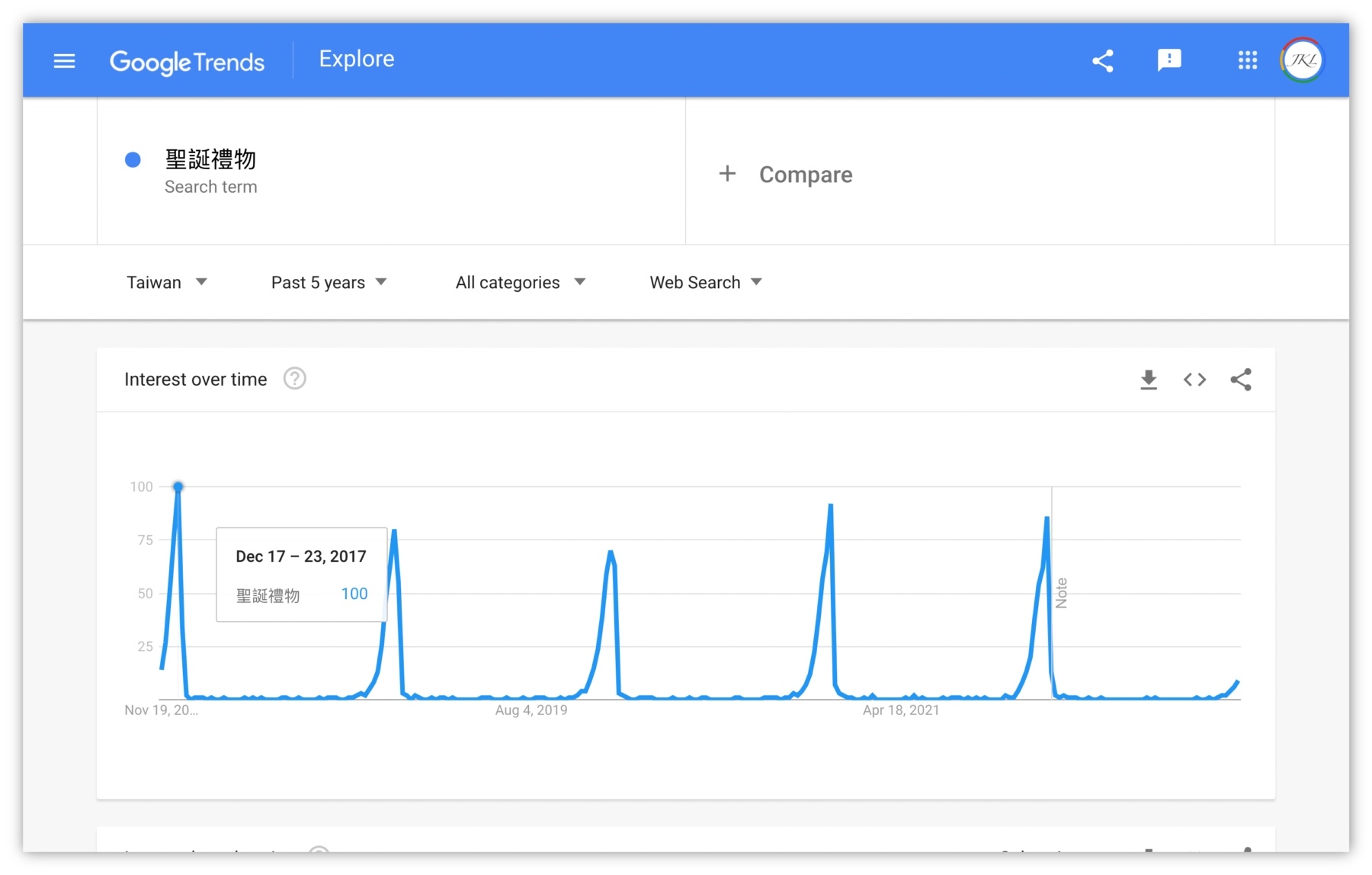Click the Note marker on the chart
Image resolution: width=1372 pixels, height=875 pixels.
[x=1061, y=593]
